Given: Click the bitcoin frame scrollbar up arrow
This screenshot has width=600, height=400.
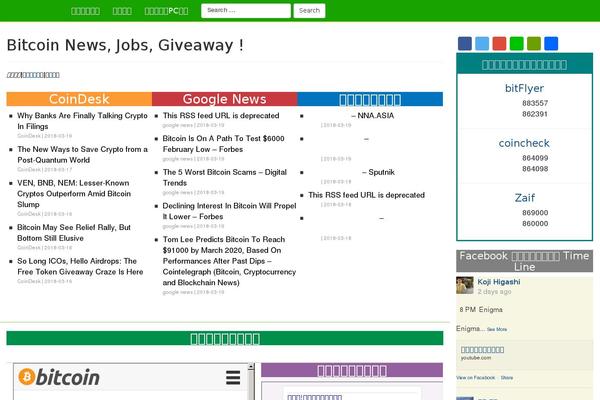Looking at the screenshot, I should (x=251, y=367).
